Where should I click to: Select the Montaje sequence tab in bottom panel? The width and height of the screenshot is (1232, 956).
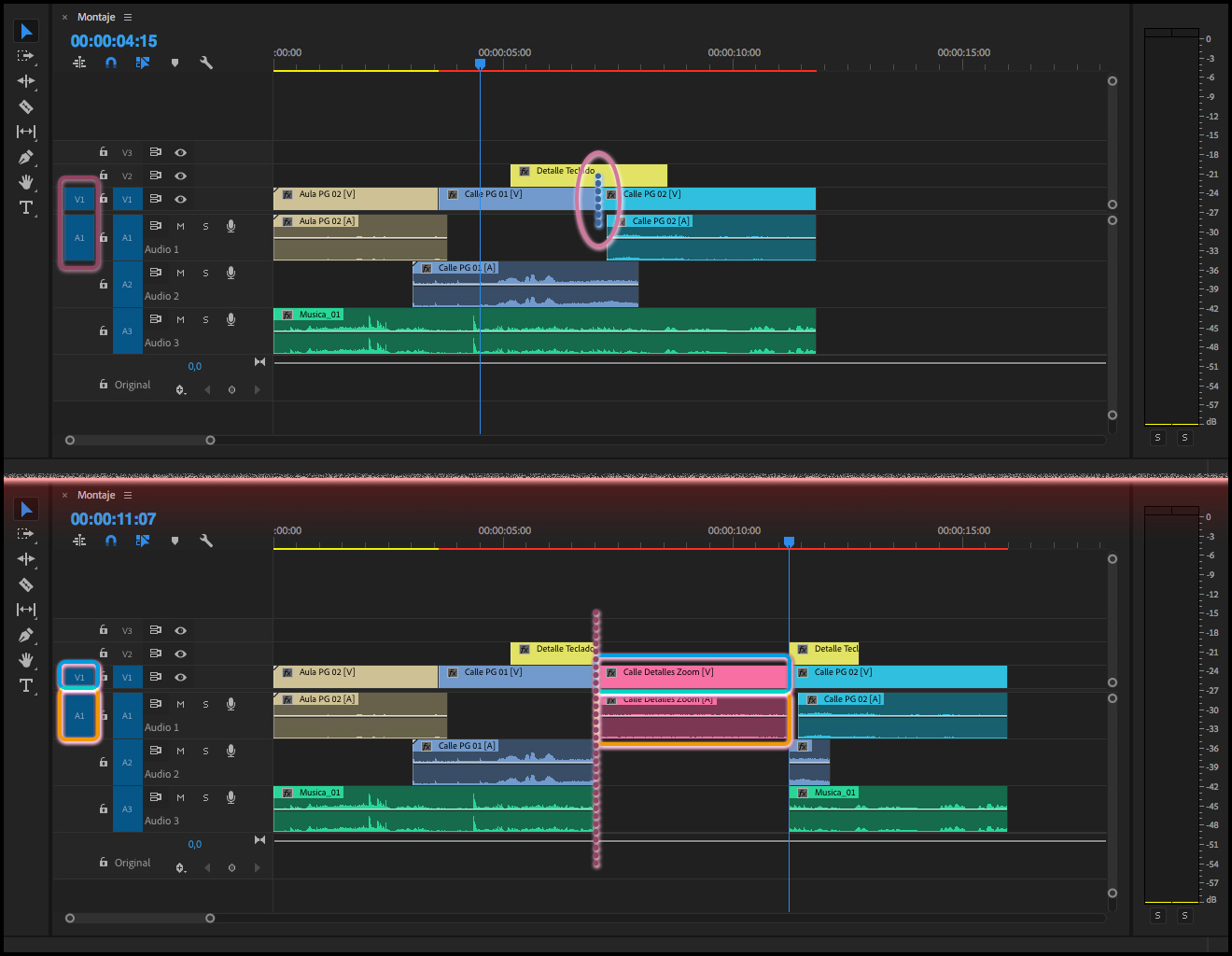tap(96, 496)
